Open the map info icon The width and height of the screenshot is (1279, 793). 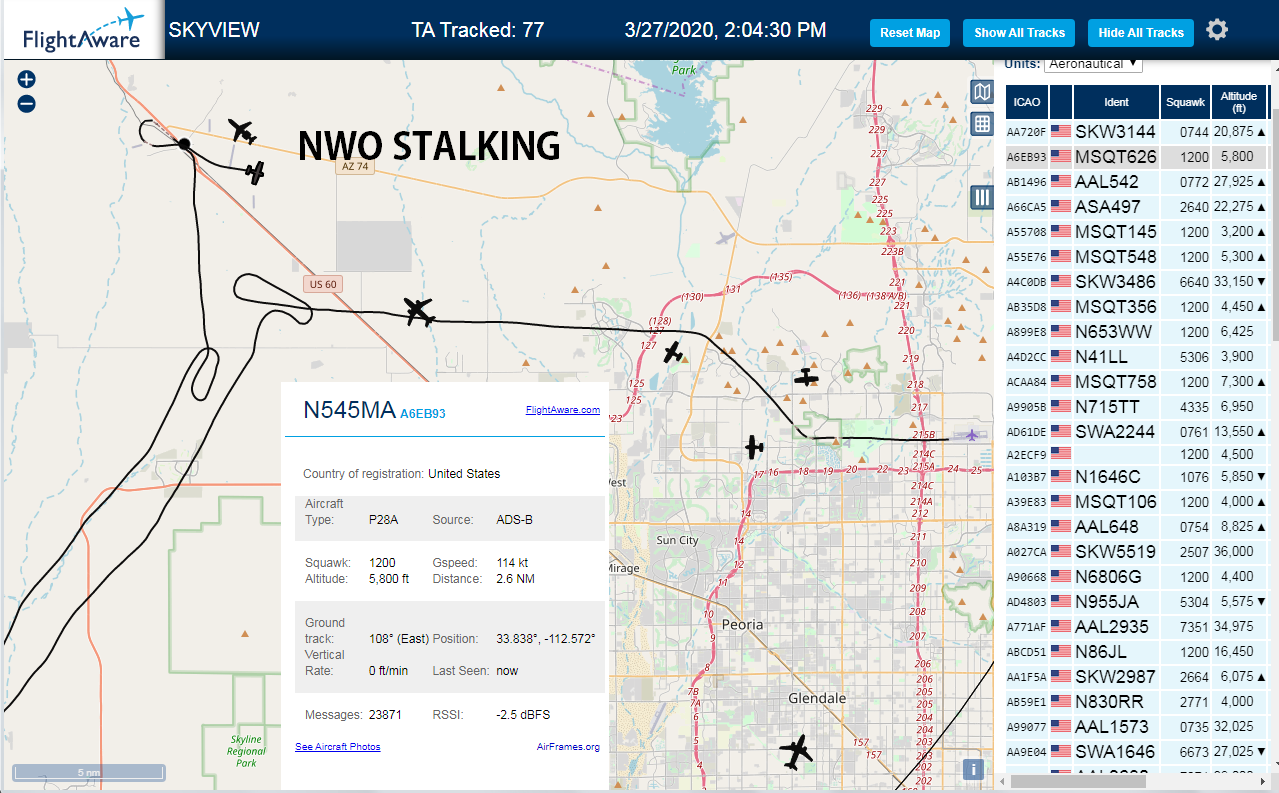click(x=973, y=769)
